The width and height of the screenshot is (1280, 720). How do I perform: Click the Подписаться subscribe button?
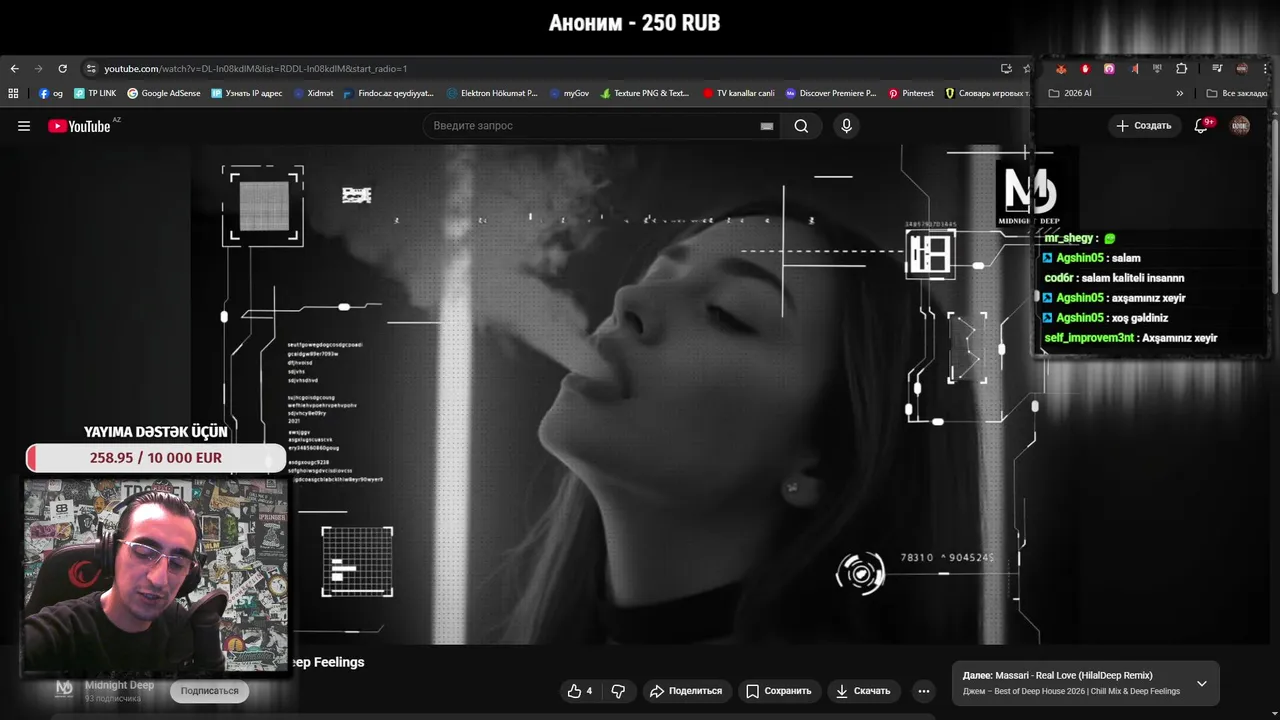click(x=210, y=691)
